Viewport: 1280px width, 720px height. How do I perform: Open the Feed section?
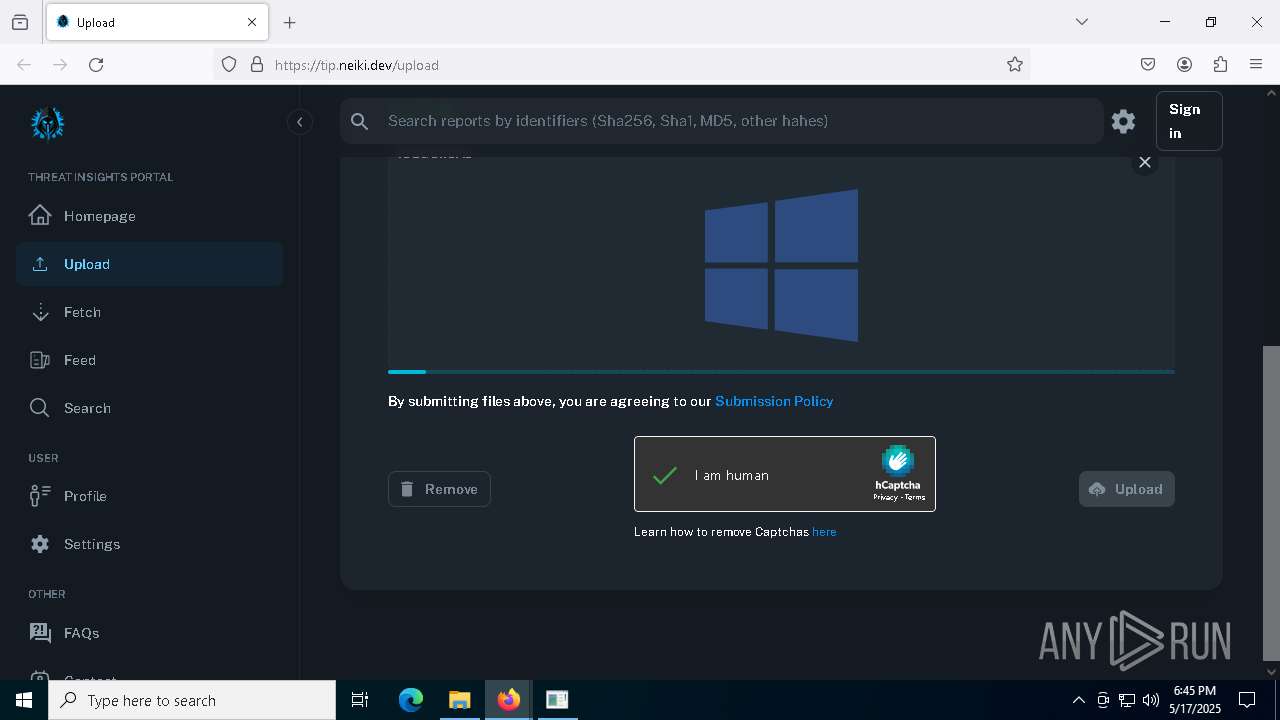[149, 360]
